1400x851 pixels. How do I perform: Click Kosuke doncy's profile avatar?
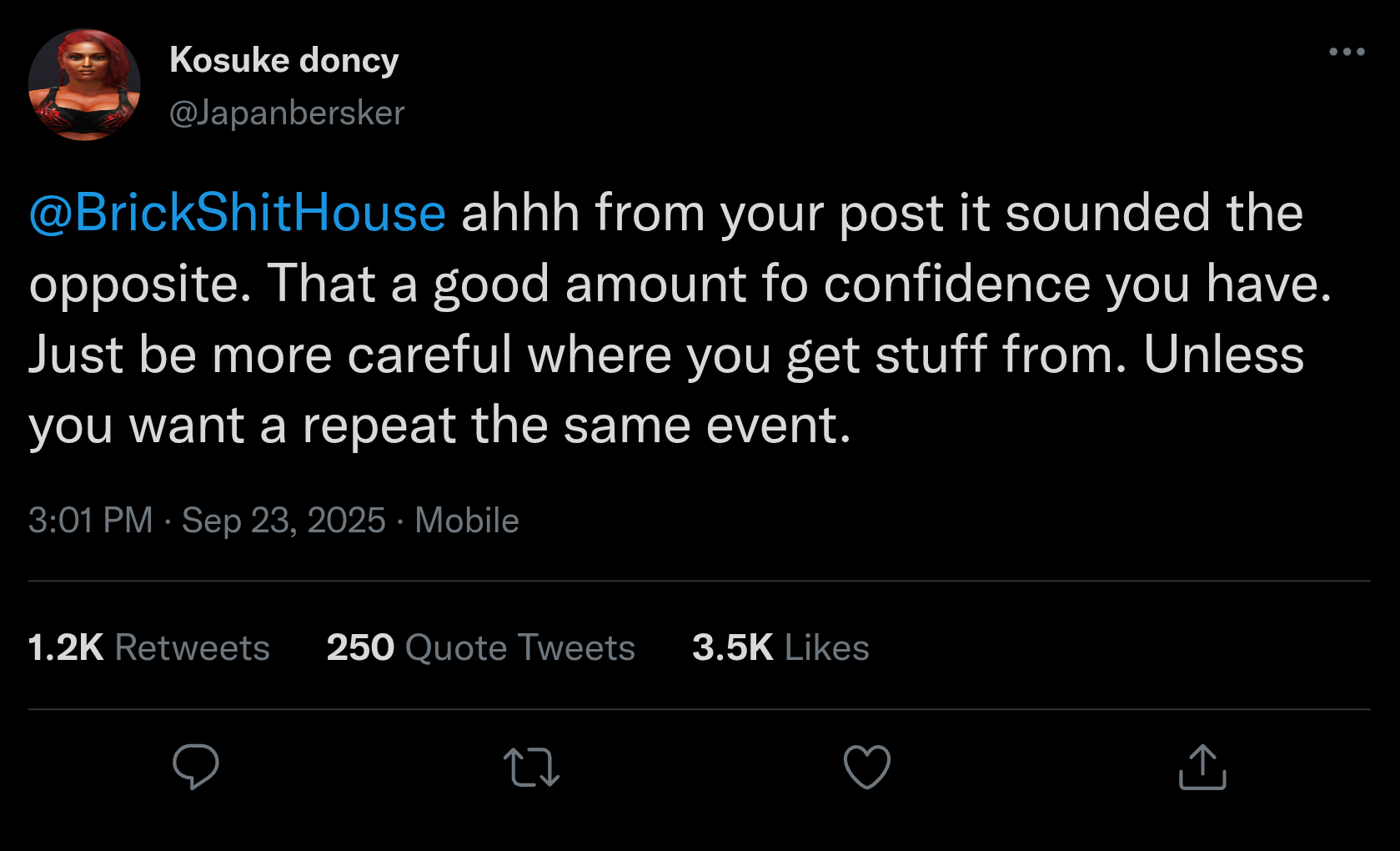(84, 85)
